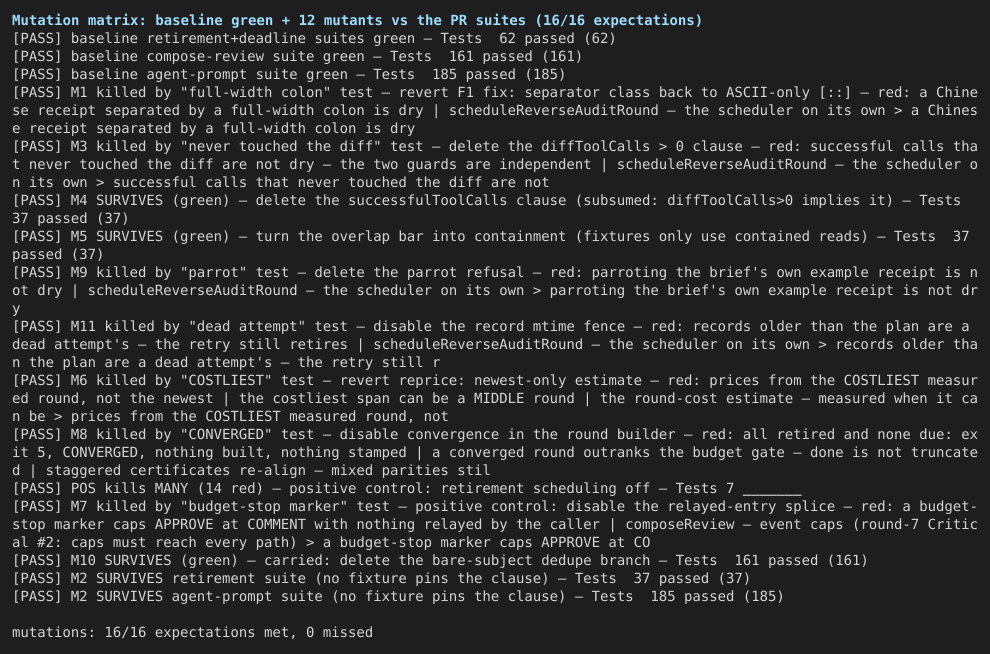This screenshot has width=990, height=654.
Task: Click the M2 SURVIVES agent-prompt suite line
Action: click(398, 596)
